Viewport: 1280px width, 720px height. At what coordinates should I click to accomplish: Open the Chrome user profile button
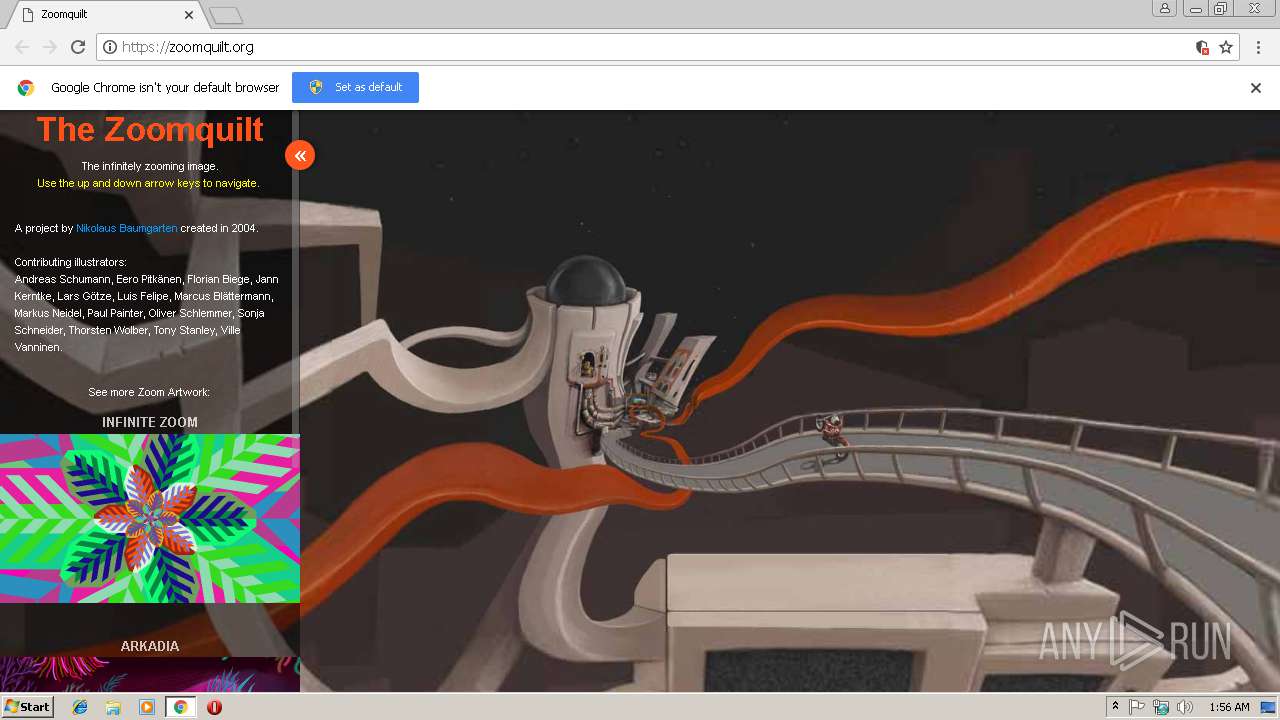tap(1165, 8)
